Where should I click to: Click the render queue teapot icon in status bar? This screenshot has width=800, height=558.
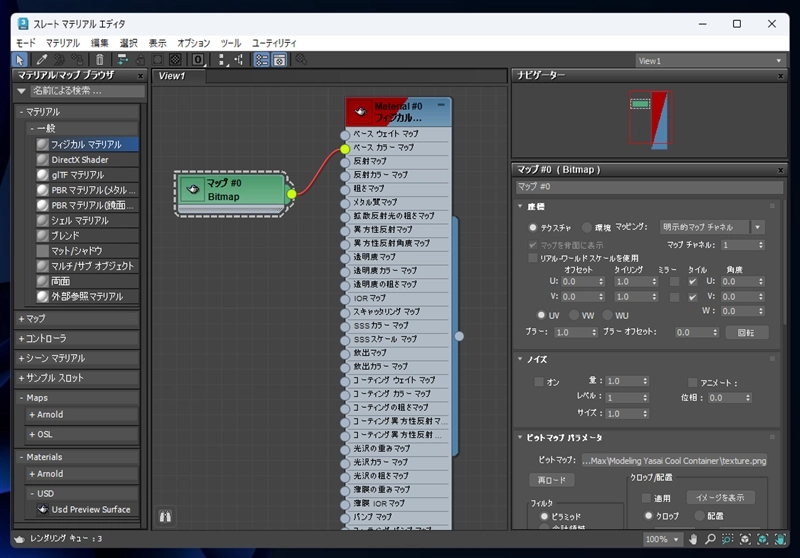[19, 539]
